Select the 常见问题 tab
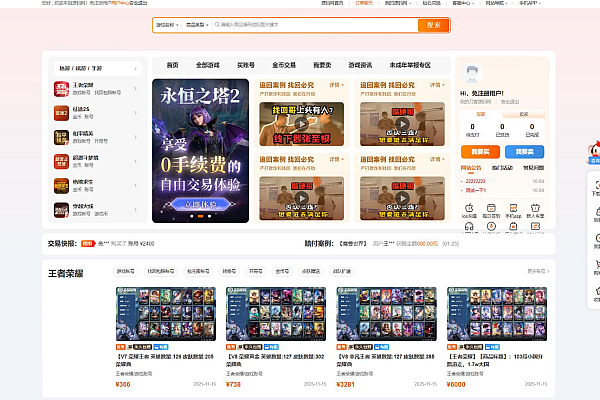The width and height of the screenshot is (600, 400). click(x=533, y=168)
